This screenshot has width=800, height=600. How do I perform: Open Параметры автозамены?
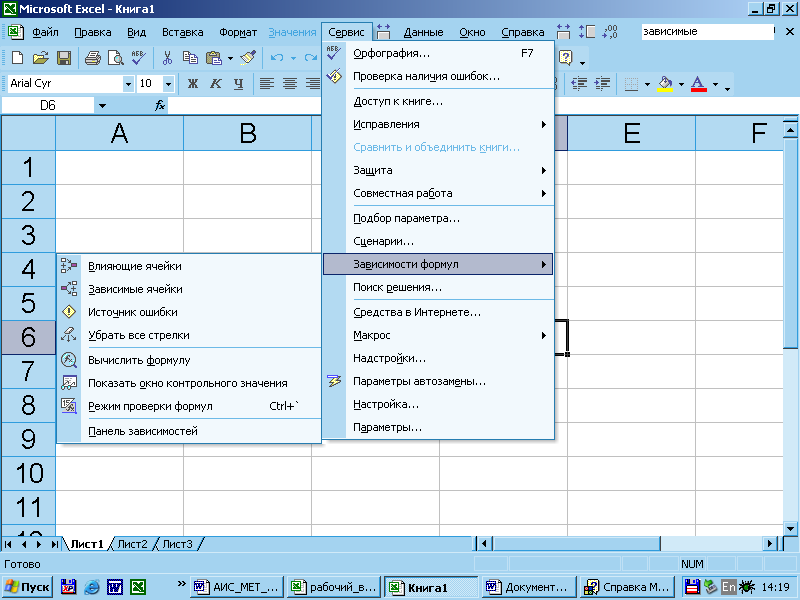[438, 381]
